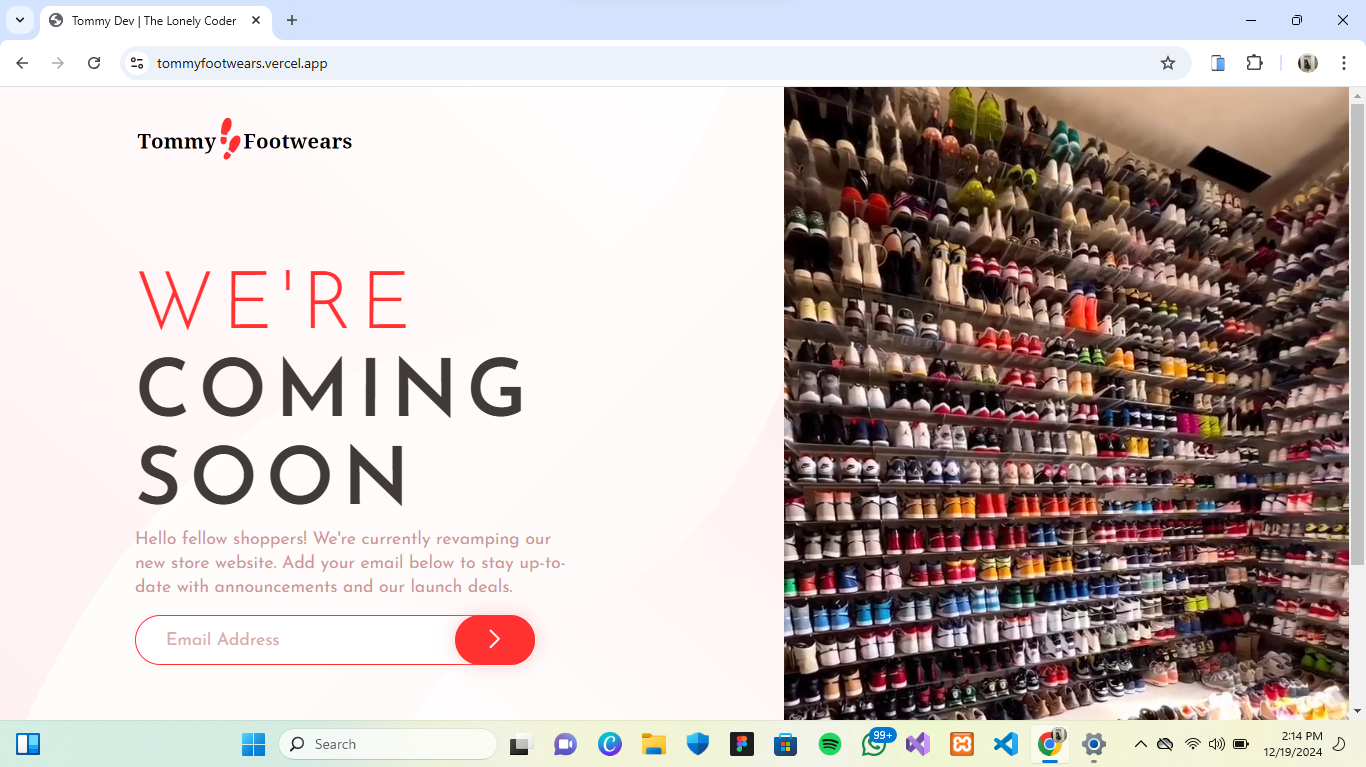Image resolution: width=1366 pixels, height=767 pixels.
Task: Open the Chrome Extensions puzzle icon
Action: (x=1254, y=63)
